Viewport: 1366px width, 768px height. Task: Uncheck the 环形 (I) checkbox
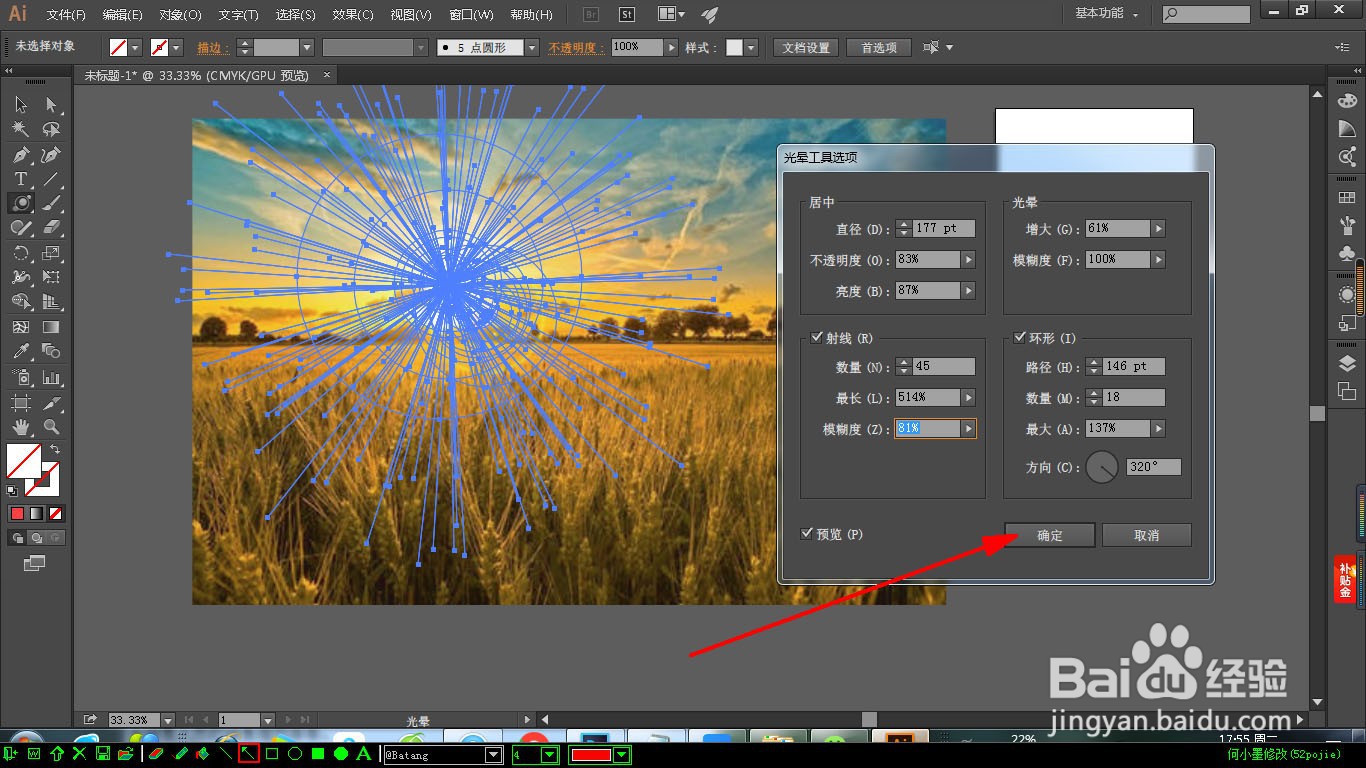click(x=1019, y=338)
